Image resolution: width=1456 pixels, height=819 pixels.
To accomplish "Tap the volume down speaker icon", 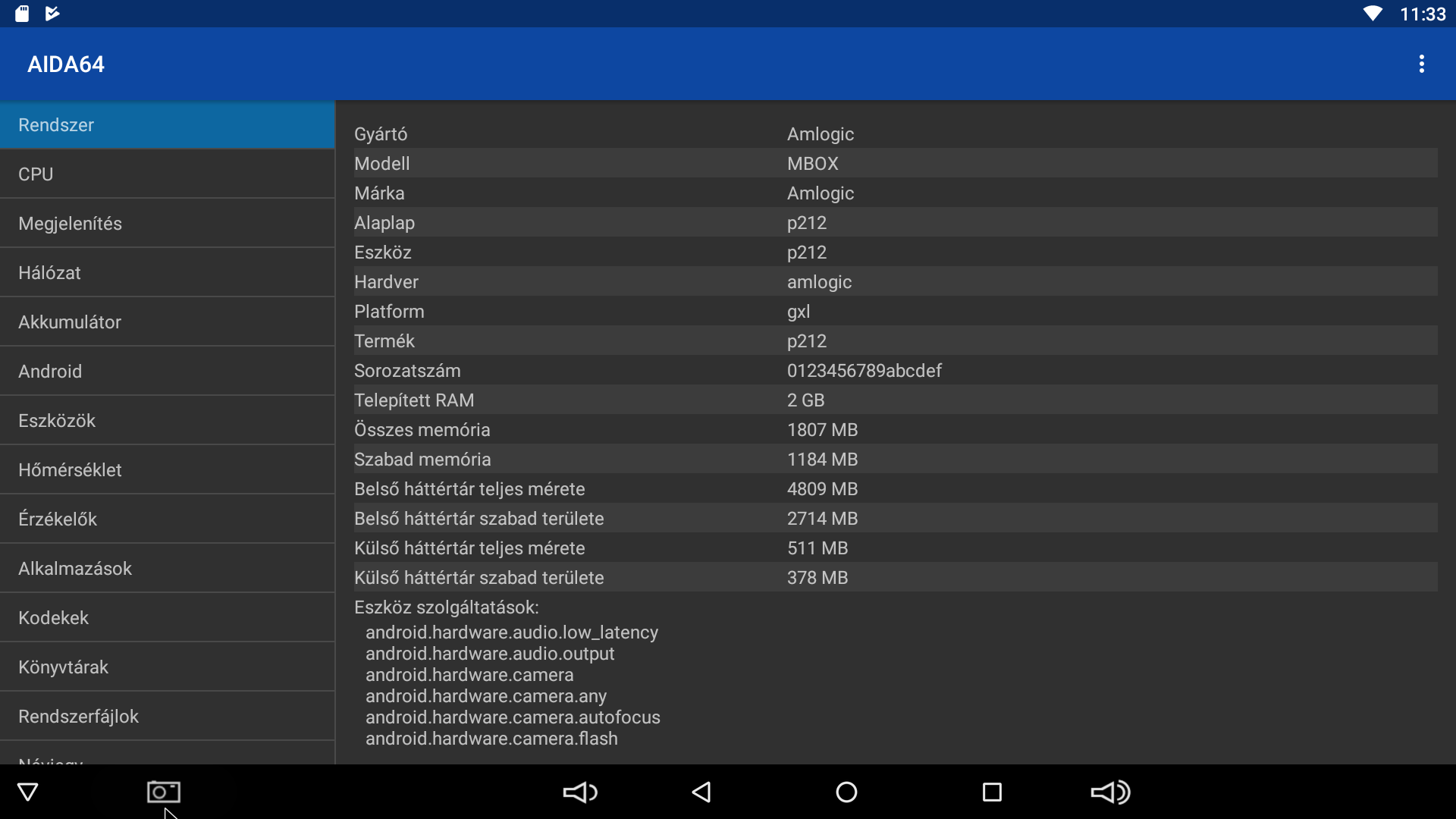I will [x=580, y=792].
